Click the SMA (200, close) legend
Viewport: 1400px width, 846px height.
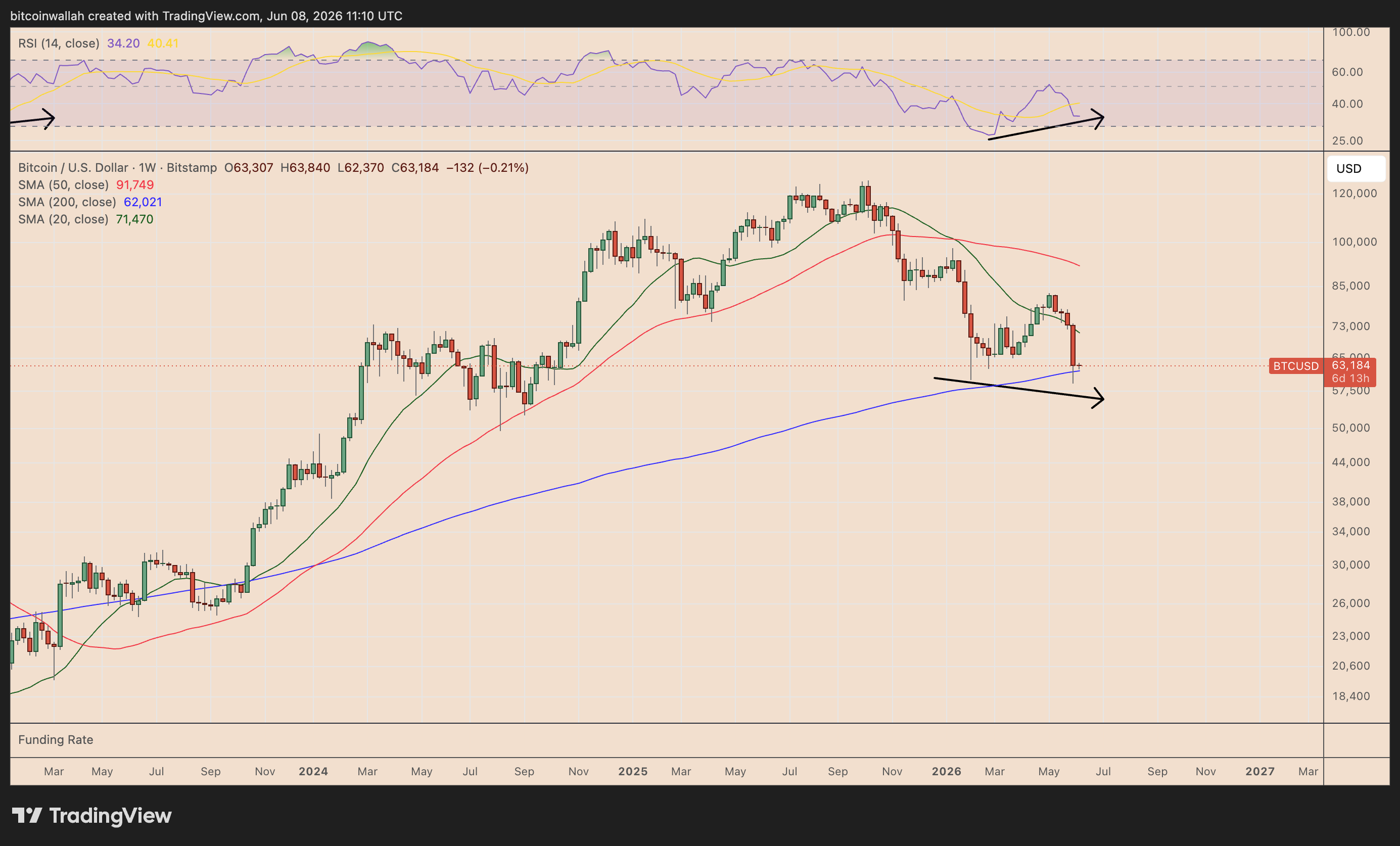click(x=67, y=202)
